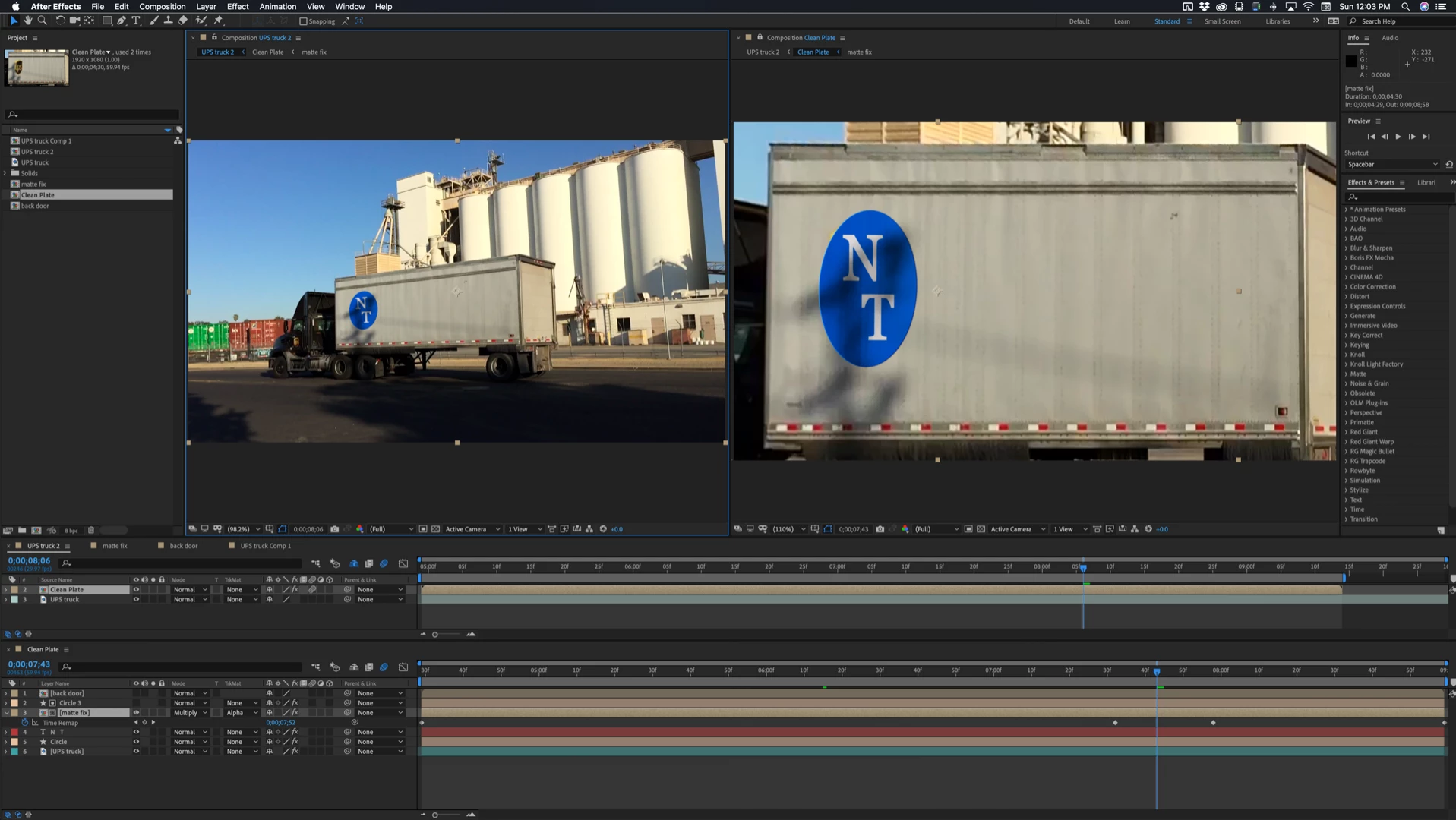Select the Eraser tool
The height and width of the screenshot is (820, 1456).
coord(183,20)
